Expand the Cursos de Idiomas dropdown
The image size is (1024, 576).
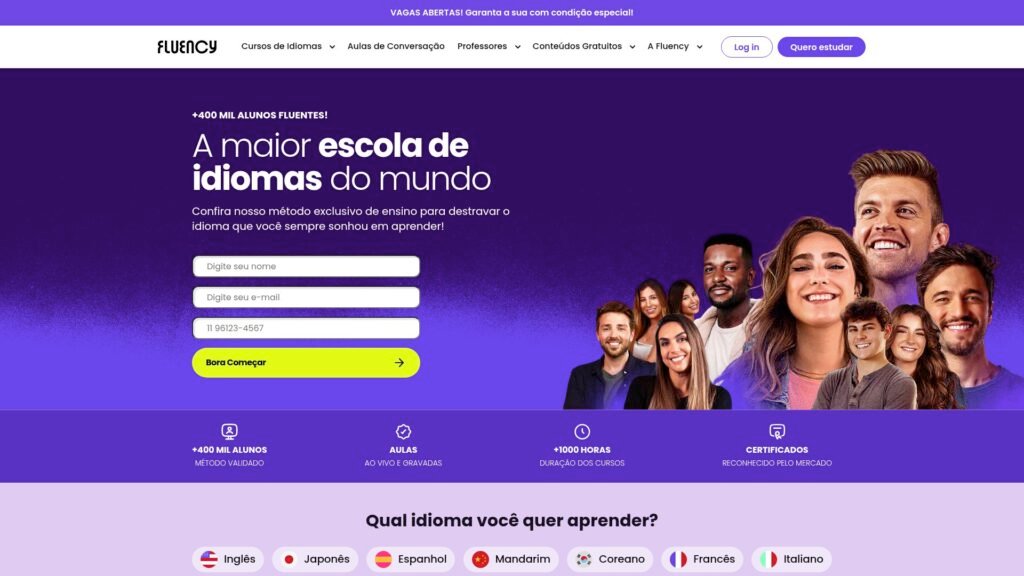(288, 46)
